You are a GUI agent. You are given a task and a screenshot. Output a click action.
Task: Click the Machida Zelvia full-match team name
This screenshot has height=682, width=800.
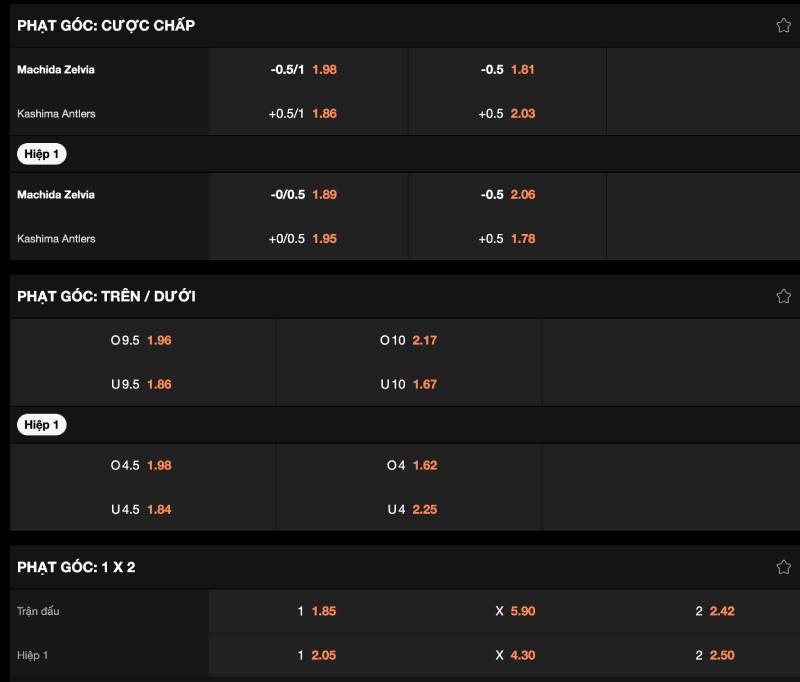click(56, 70)
